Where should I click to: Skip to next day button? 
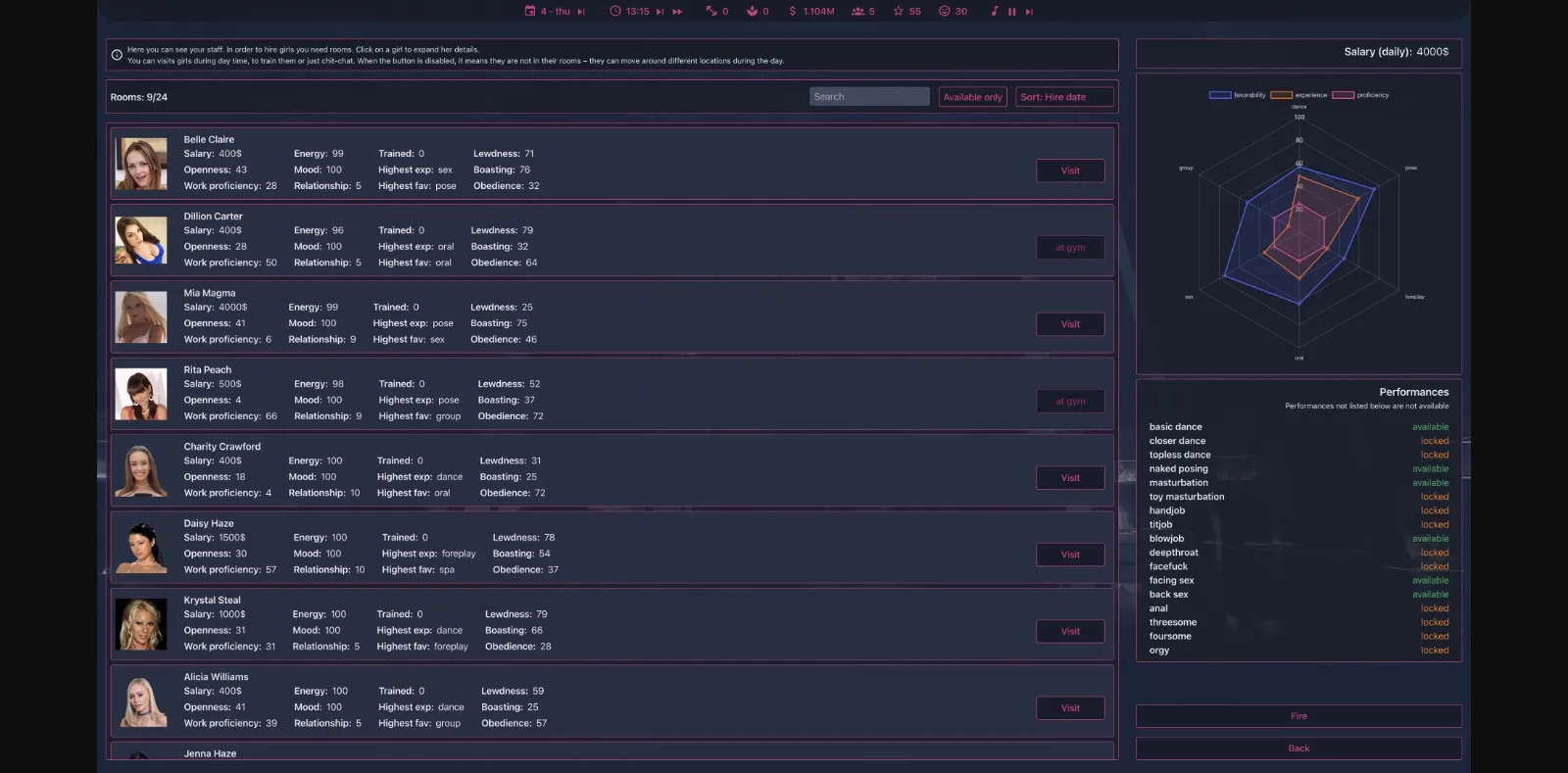pos(581,12)
